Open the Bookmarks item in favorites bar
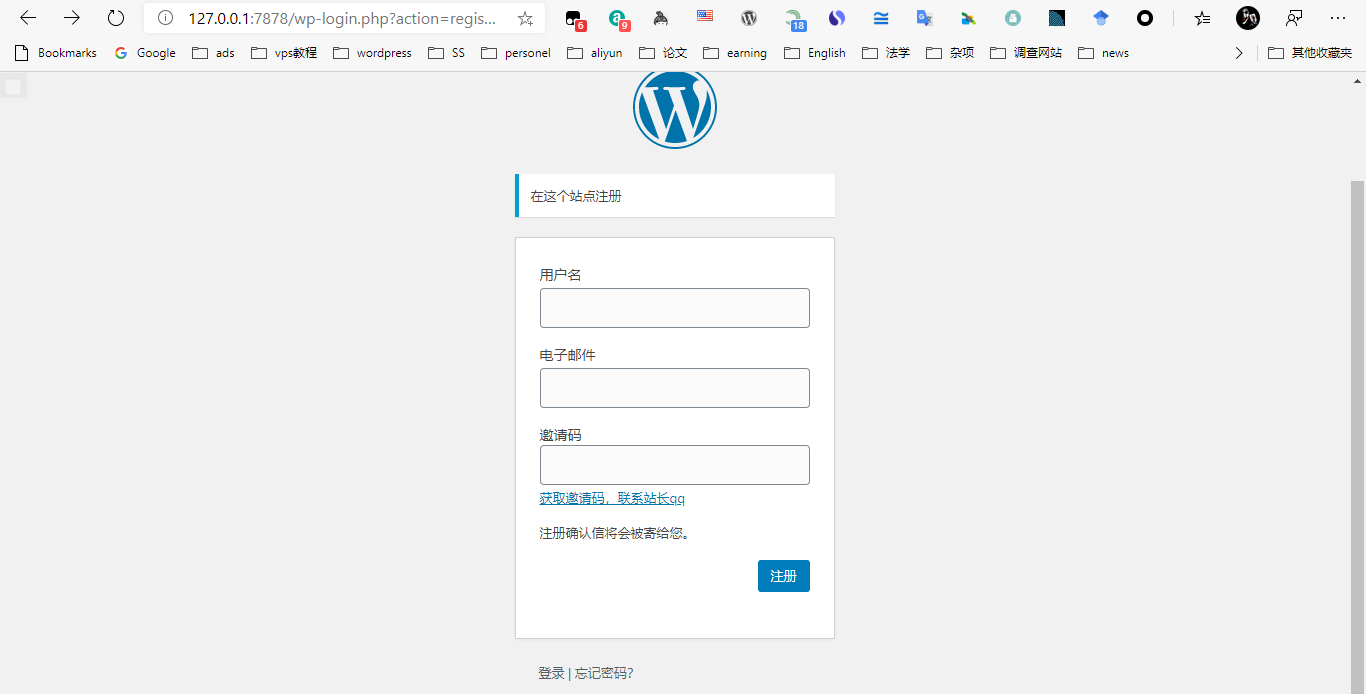Image resolution: width=1366 pixels, height=694 pixels. 56,53
